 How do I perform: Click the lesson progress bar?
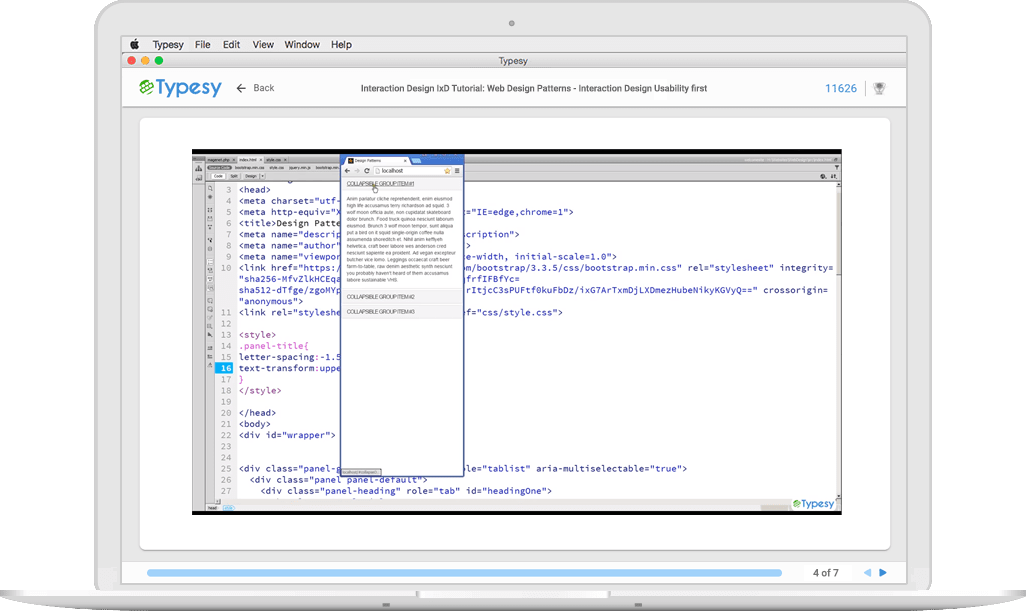(465, 573)
